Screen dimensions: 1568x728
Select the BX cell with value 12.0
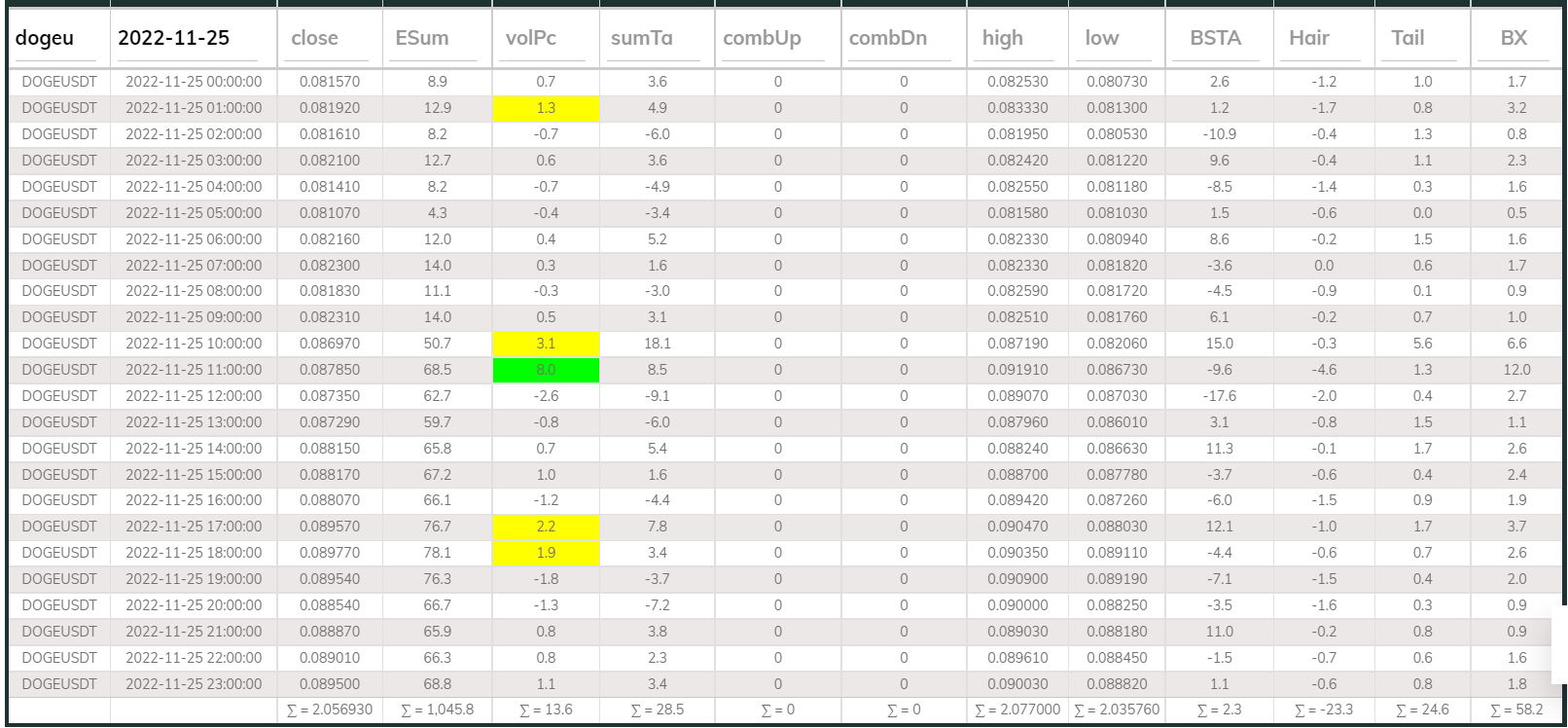pos(1515,370)
